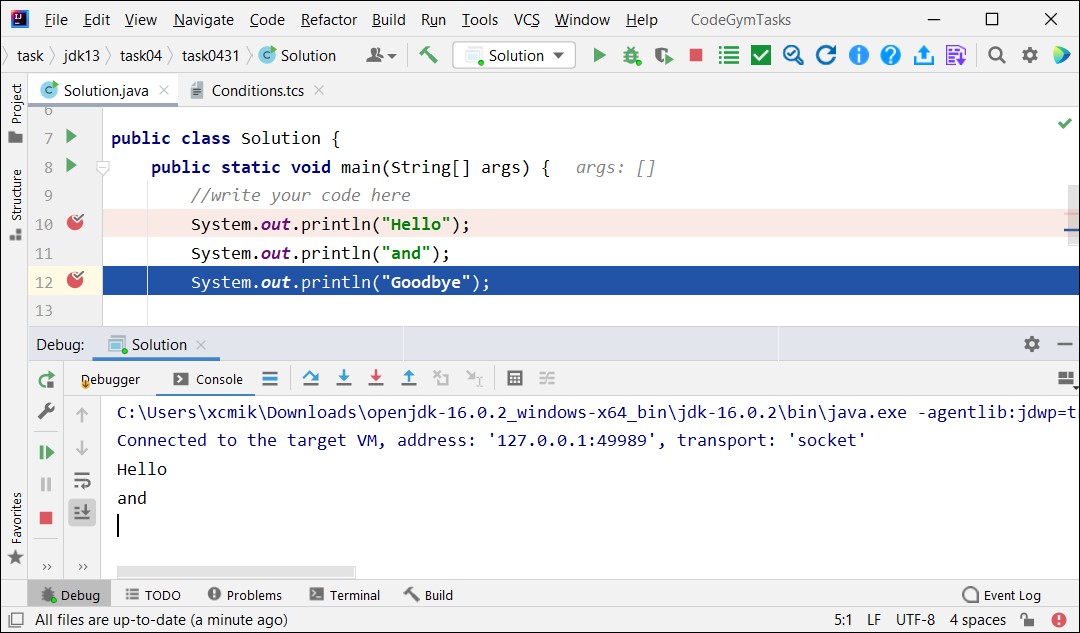Click Step Over in debugger toolbar
Viewport: 1080px width, 633px height.
click(311, 377)
